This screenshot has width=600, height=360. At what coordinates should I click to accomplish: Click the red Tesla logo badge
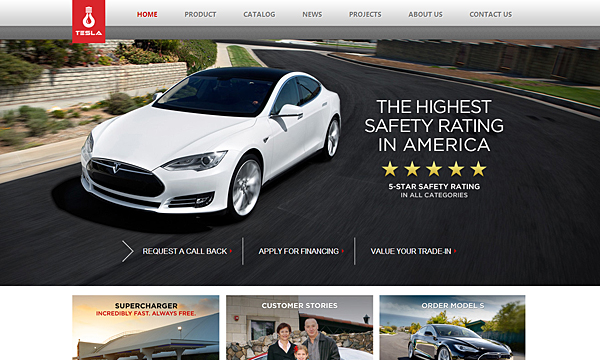(88, 21)
